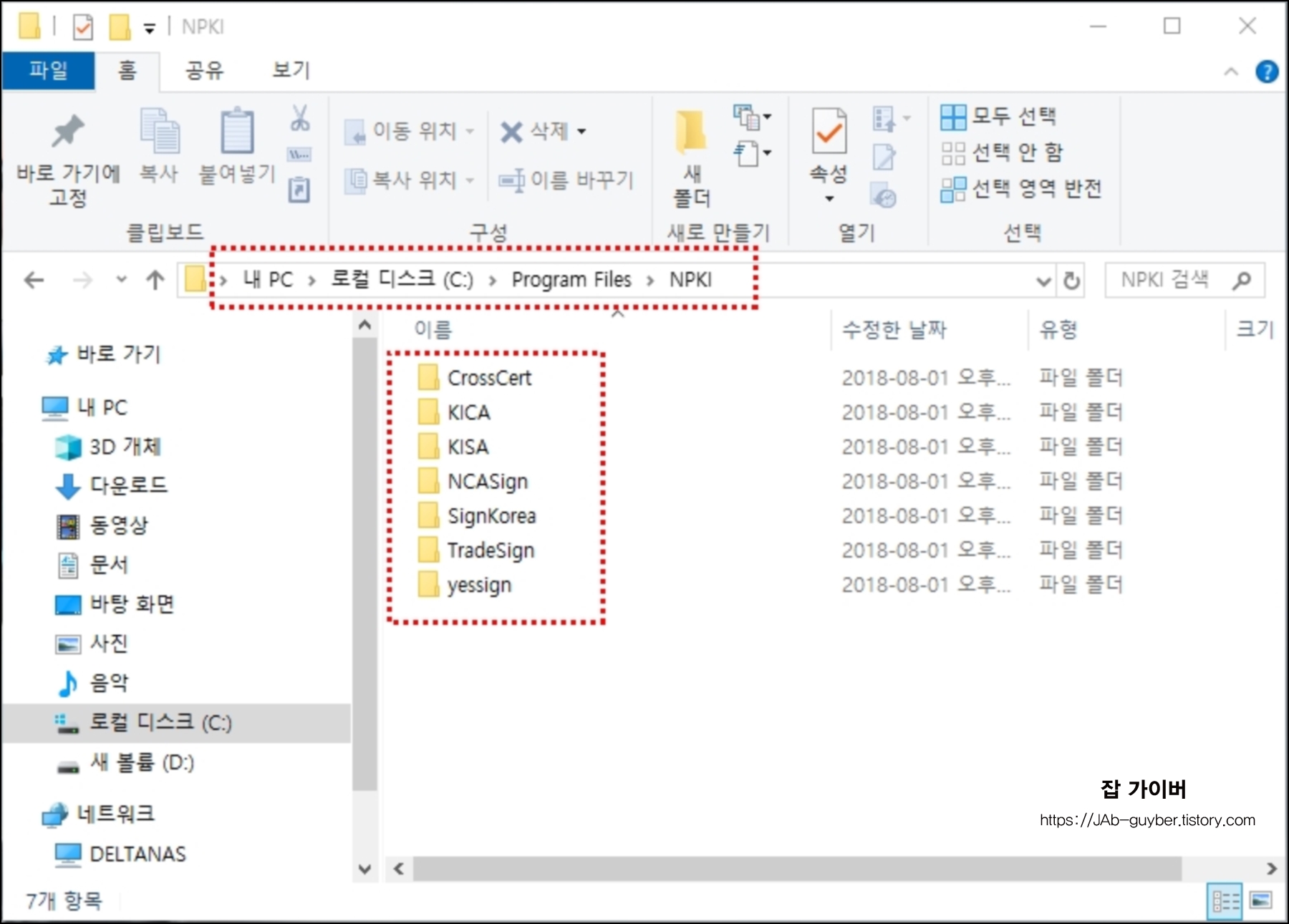Open recent locations dropdown arrow

point(122,279)
